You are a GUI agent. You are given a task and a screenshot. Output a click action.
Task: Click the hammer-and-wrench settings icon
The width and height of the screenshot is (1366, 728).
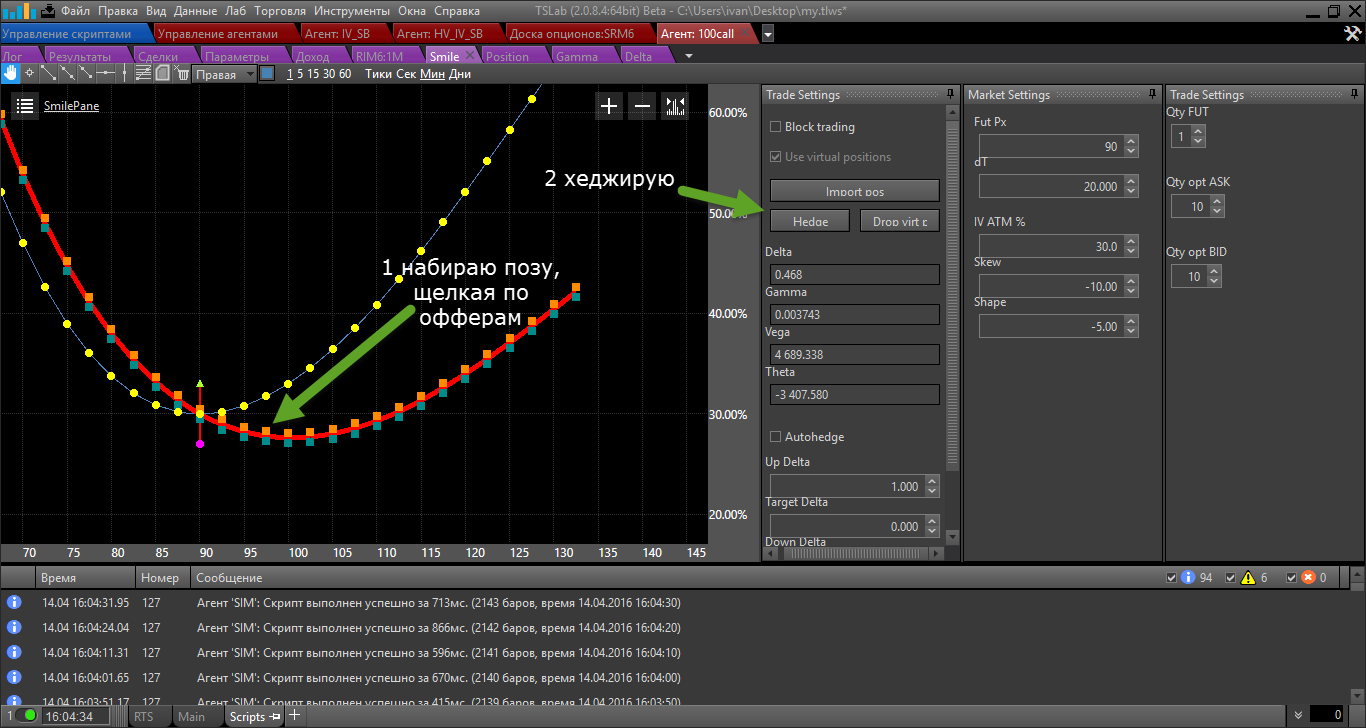click(1351, 34)
